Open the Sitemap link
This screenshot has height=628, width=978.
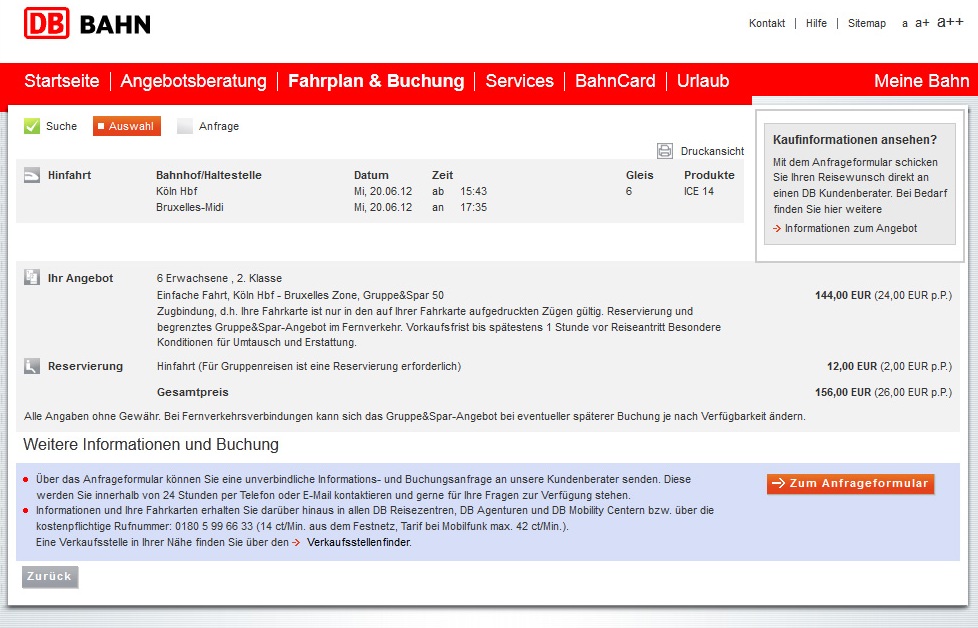[867, 23]
